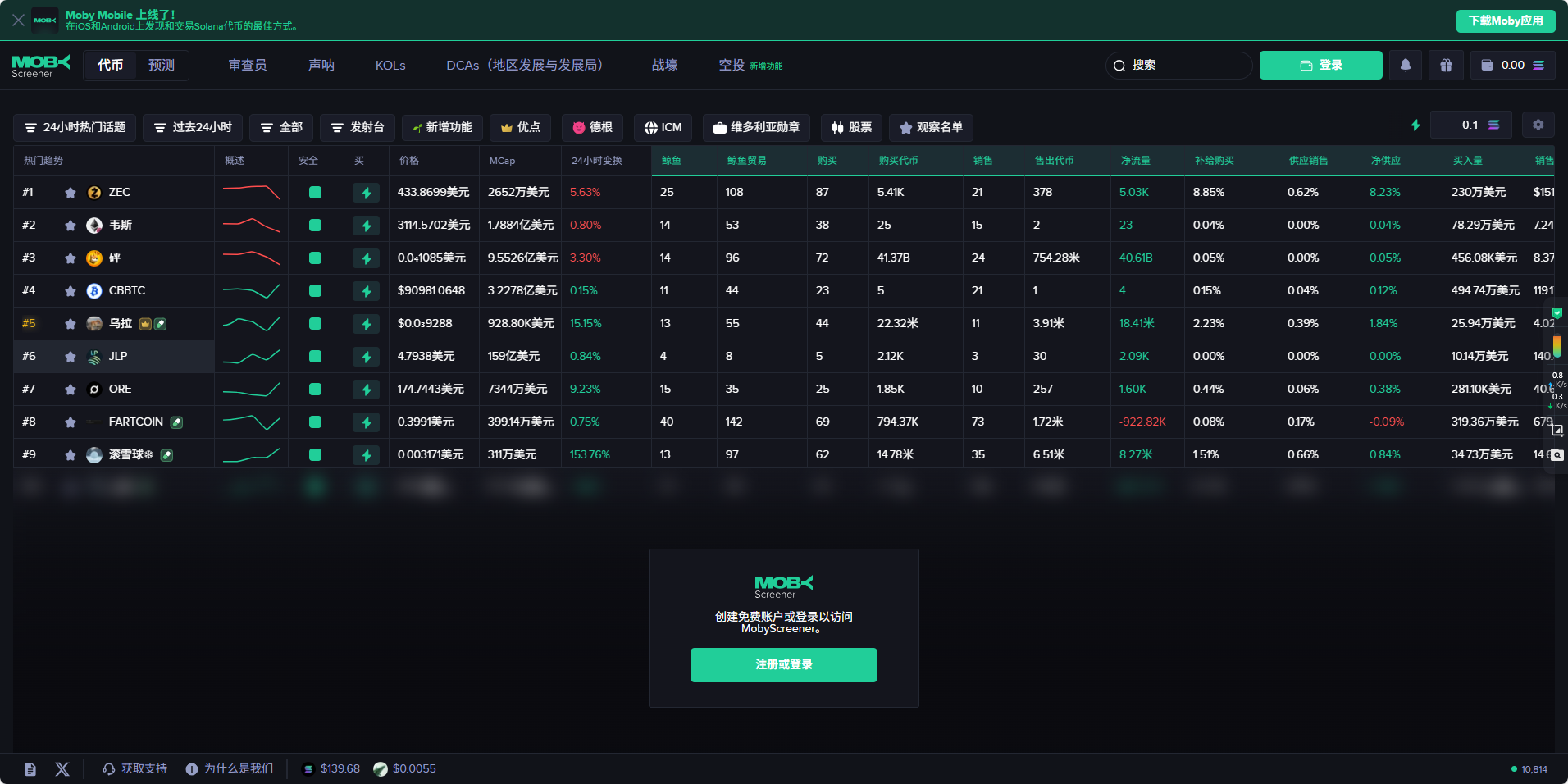Screen dimensions: 1568x784
Task: Click the safety indicator for CBBTC
Action: pos(315,291)
